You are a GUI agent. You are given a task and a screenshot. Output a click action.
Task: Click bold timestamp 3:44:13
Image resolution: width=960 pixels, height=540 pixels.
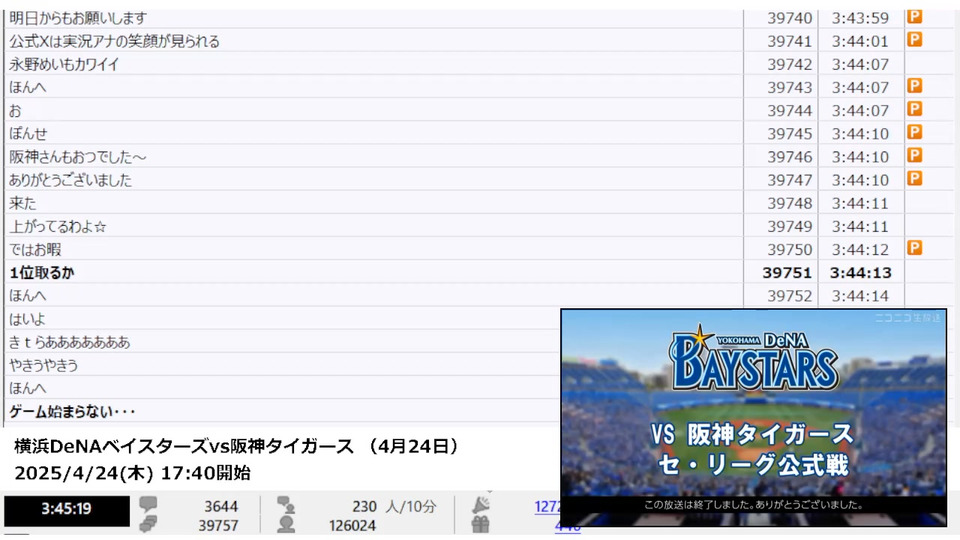click(860, 272)
